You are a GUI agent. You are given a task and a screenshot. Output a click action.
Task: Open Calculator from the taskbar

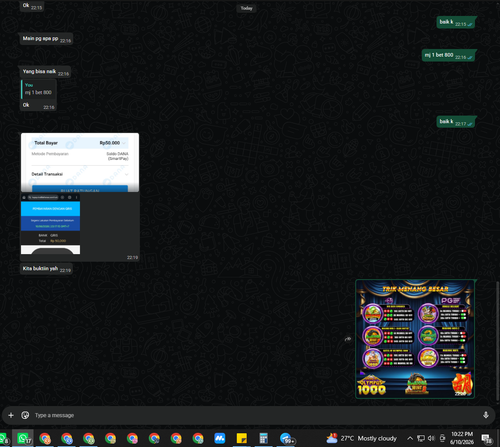(264, 438)
